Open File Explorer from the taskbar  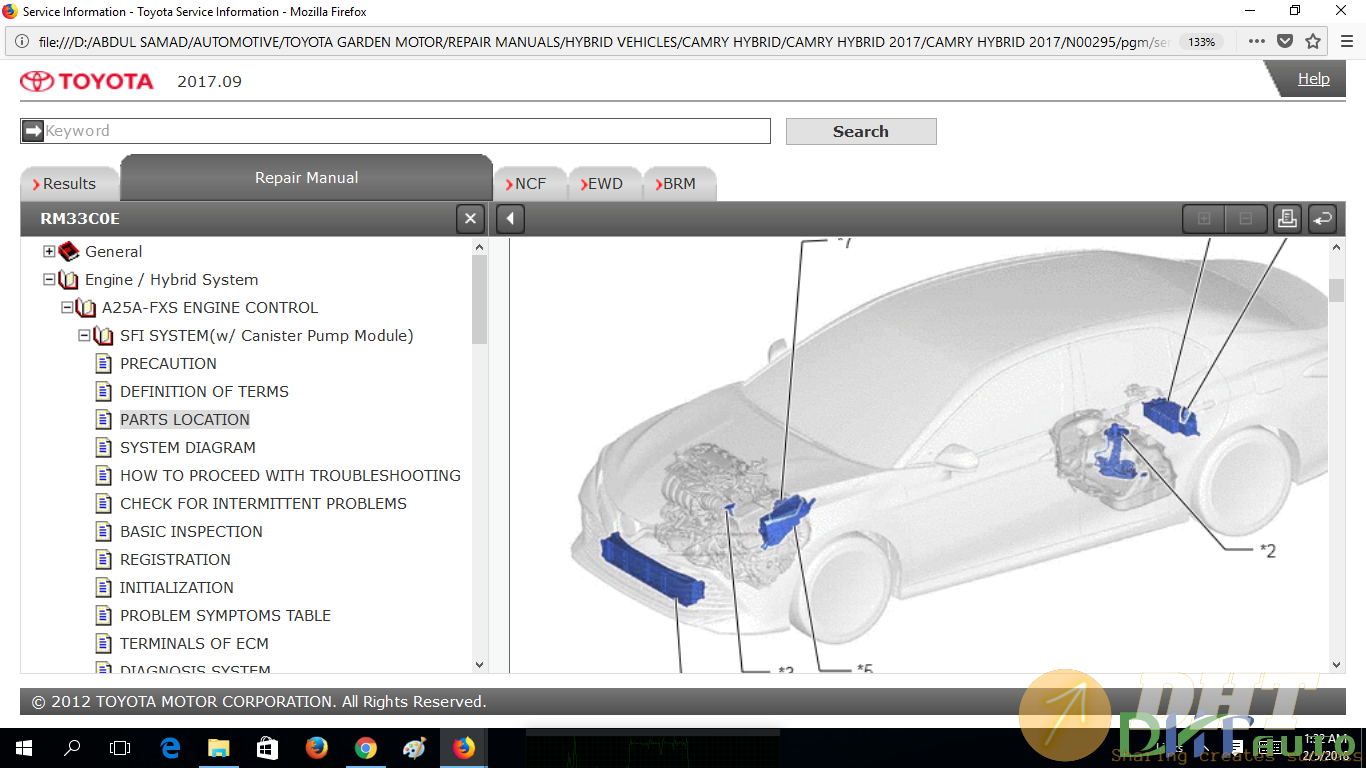tap(218, 748)
